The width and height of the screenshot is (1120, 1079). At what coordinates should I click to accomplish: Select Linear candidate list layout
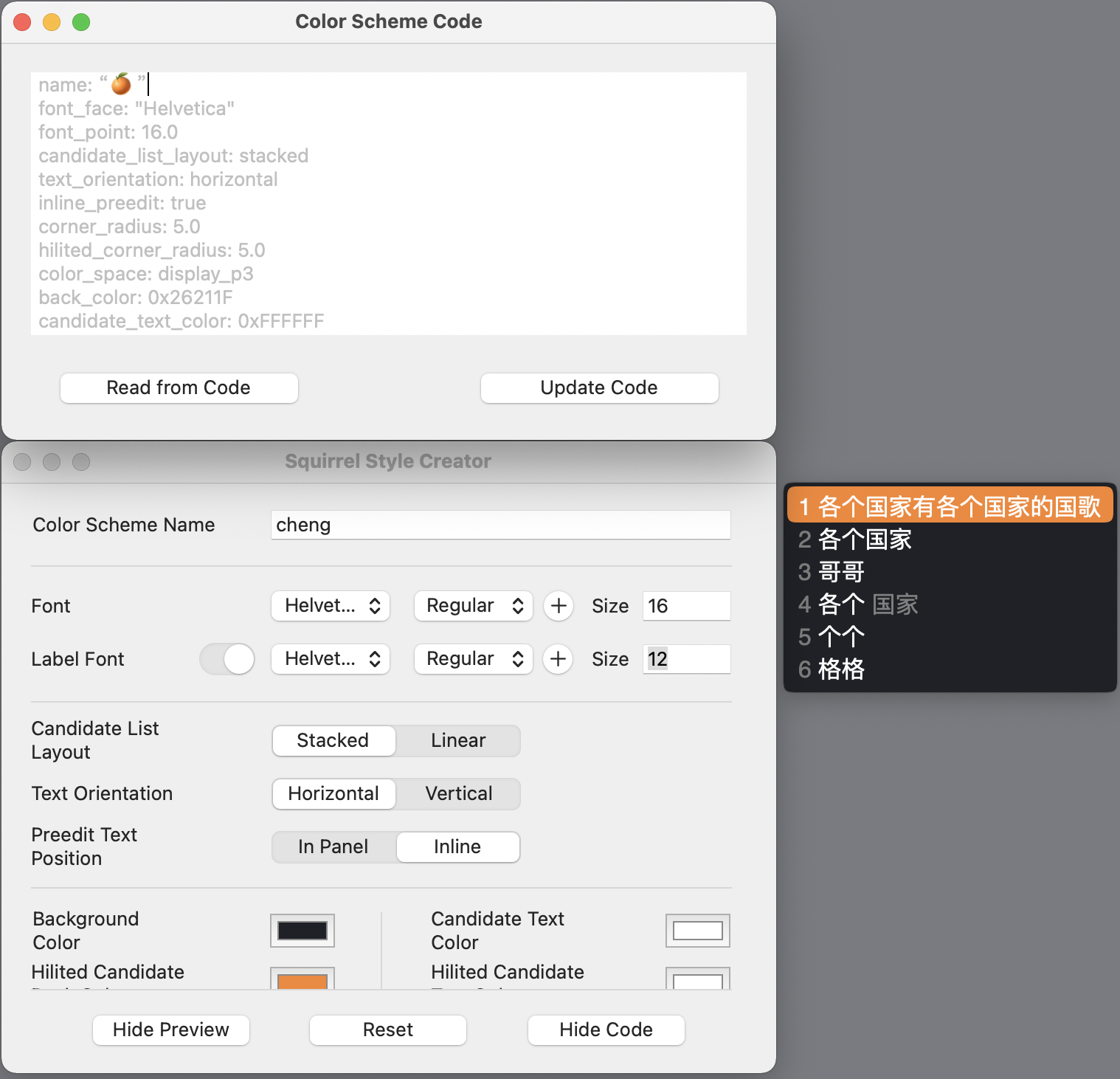pyautogui.click(x=458, y=740)
